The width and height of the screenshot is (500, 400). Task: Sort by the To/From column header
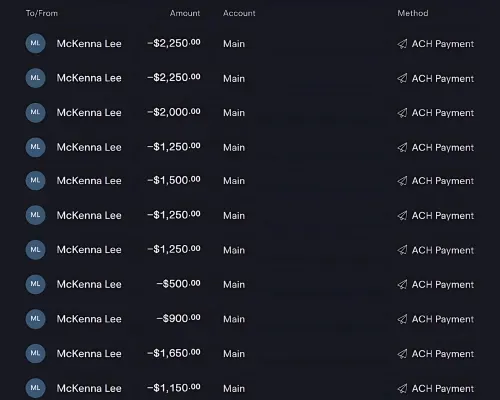[42, 13]
